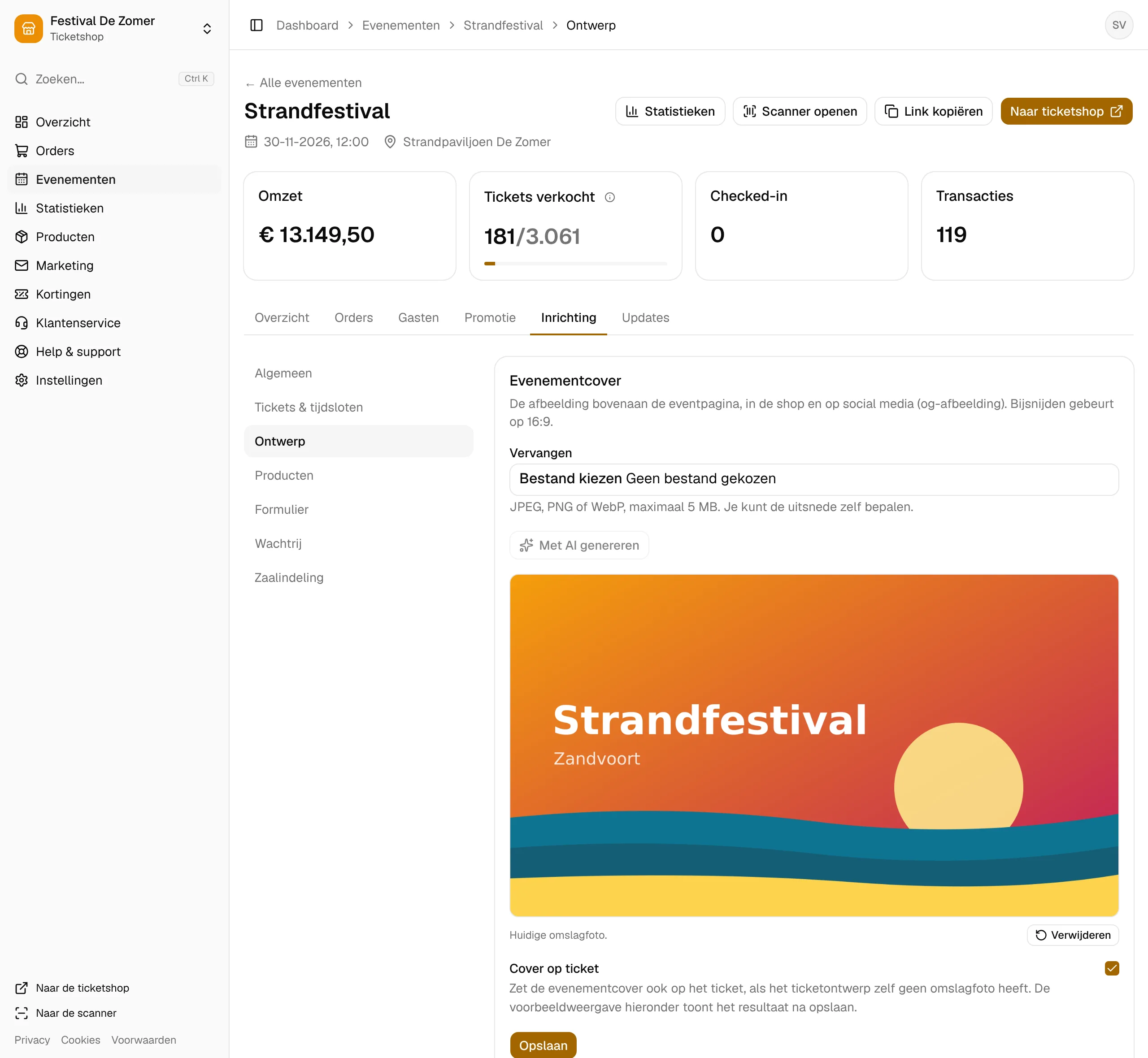Click the Link kopiëren button
Viewport: 1148px width, 1058px height.
(x=933, y=111)
